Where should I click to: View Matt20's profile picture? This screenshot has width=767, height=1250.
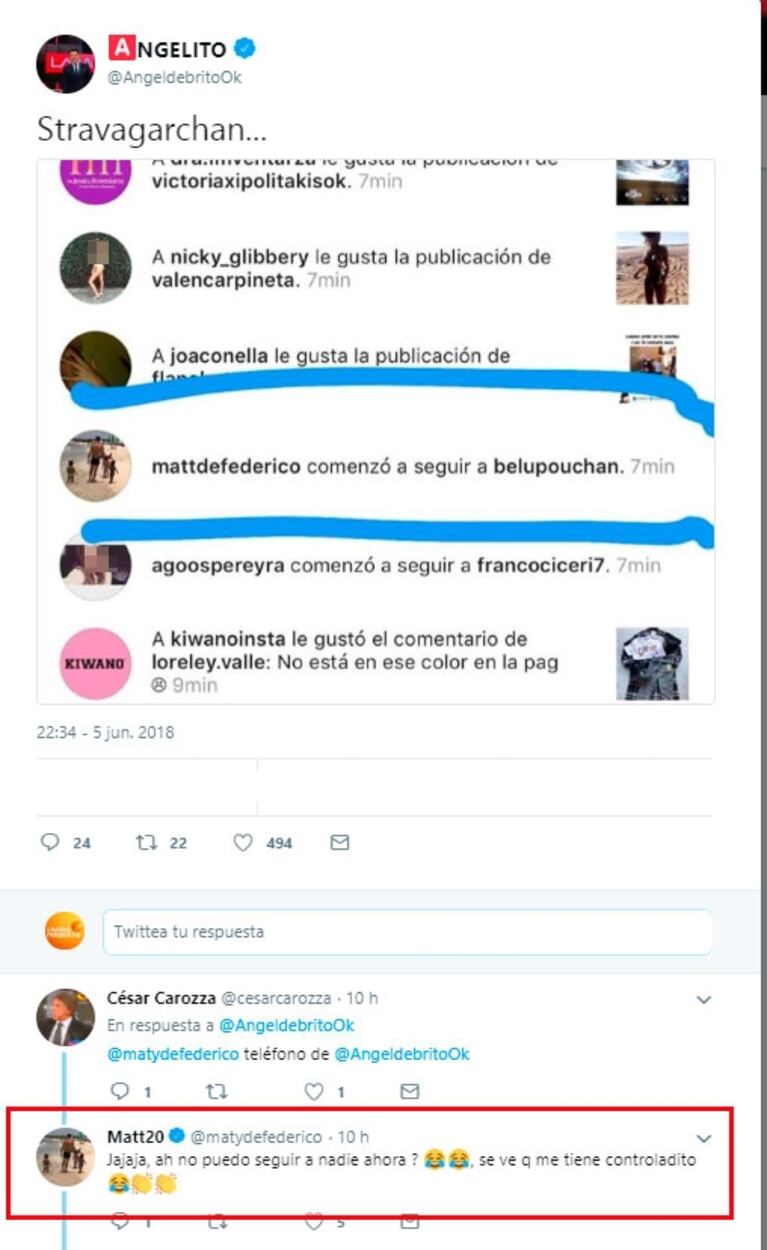[66, 1157]
